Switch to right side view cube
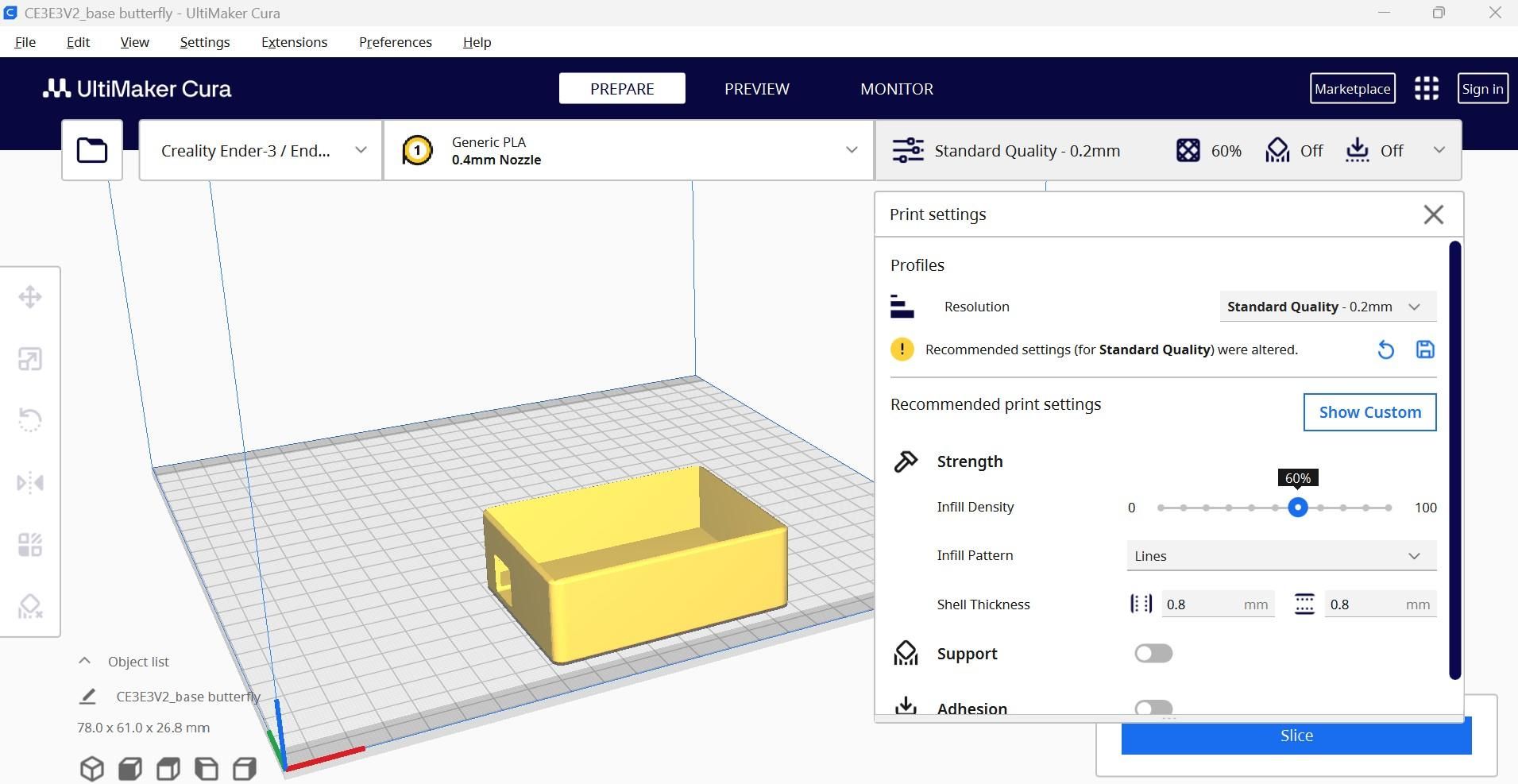Viewport: 1518px width, 784px height. (x=245, y=769)
